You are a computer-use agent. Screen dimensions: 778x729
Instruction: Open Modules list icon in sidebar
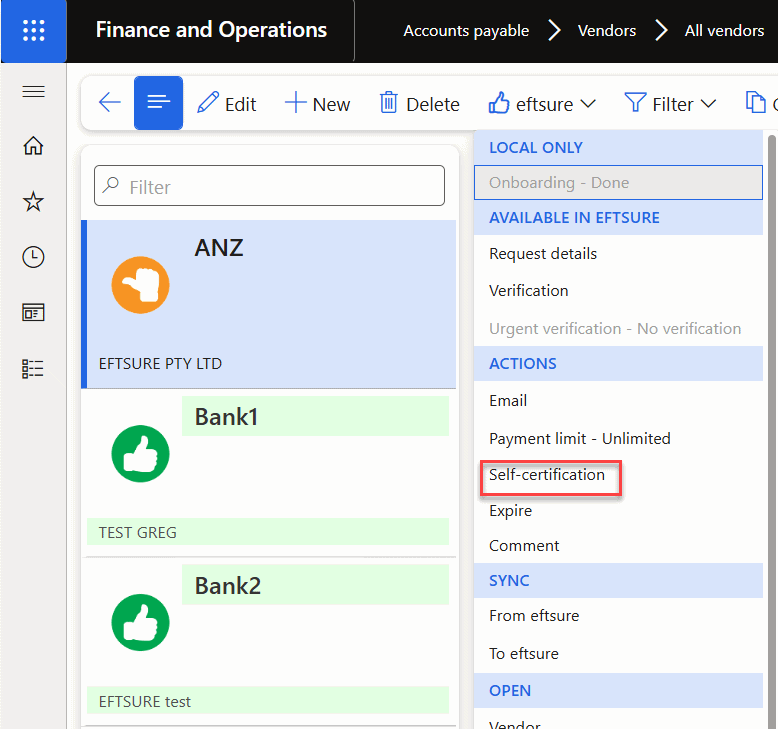33,369
